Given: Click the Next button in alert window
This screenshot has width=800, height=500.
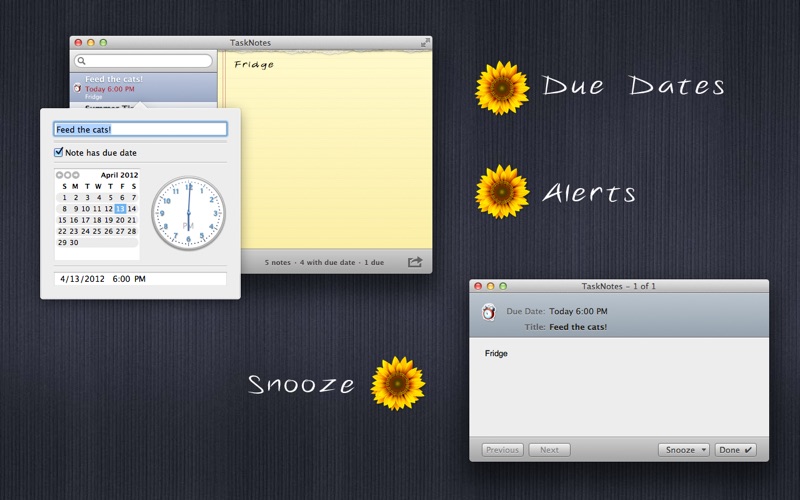Looking at the screenshot, I should [x=549, y=449].
